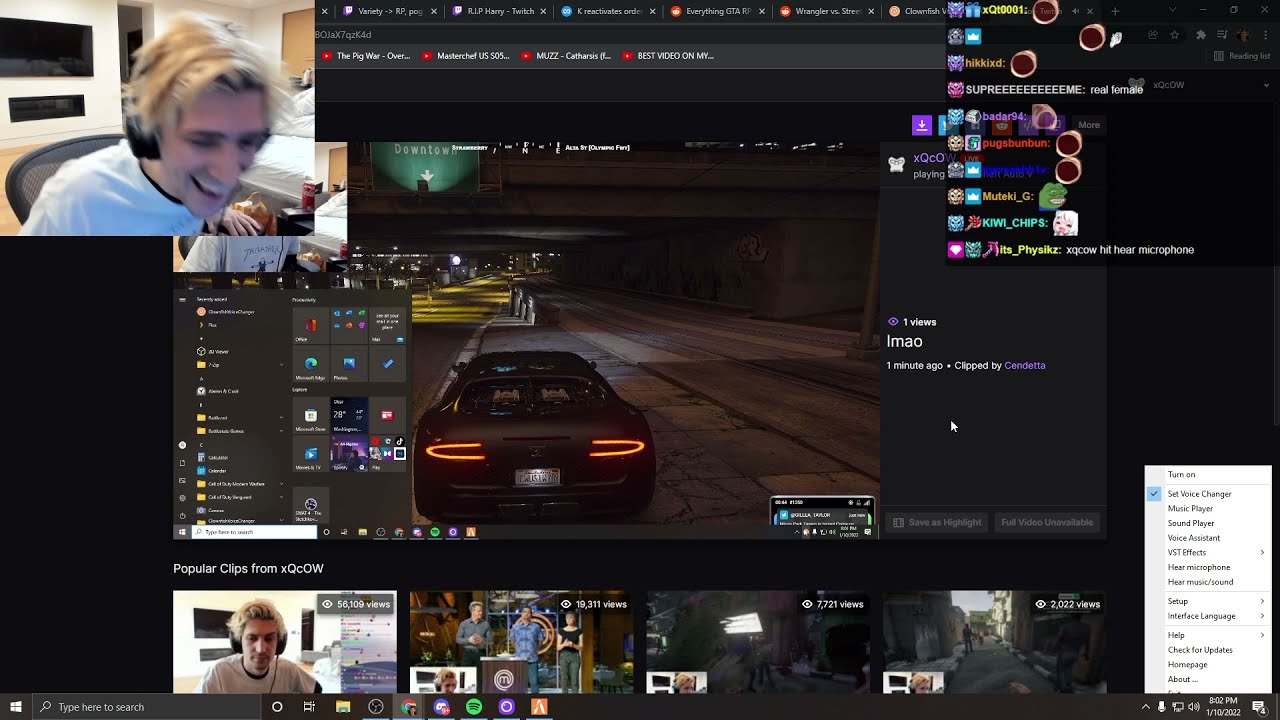1280x720 pixels.
Task: Open Discord from the taskbar
Action: (x=441, y=707)
